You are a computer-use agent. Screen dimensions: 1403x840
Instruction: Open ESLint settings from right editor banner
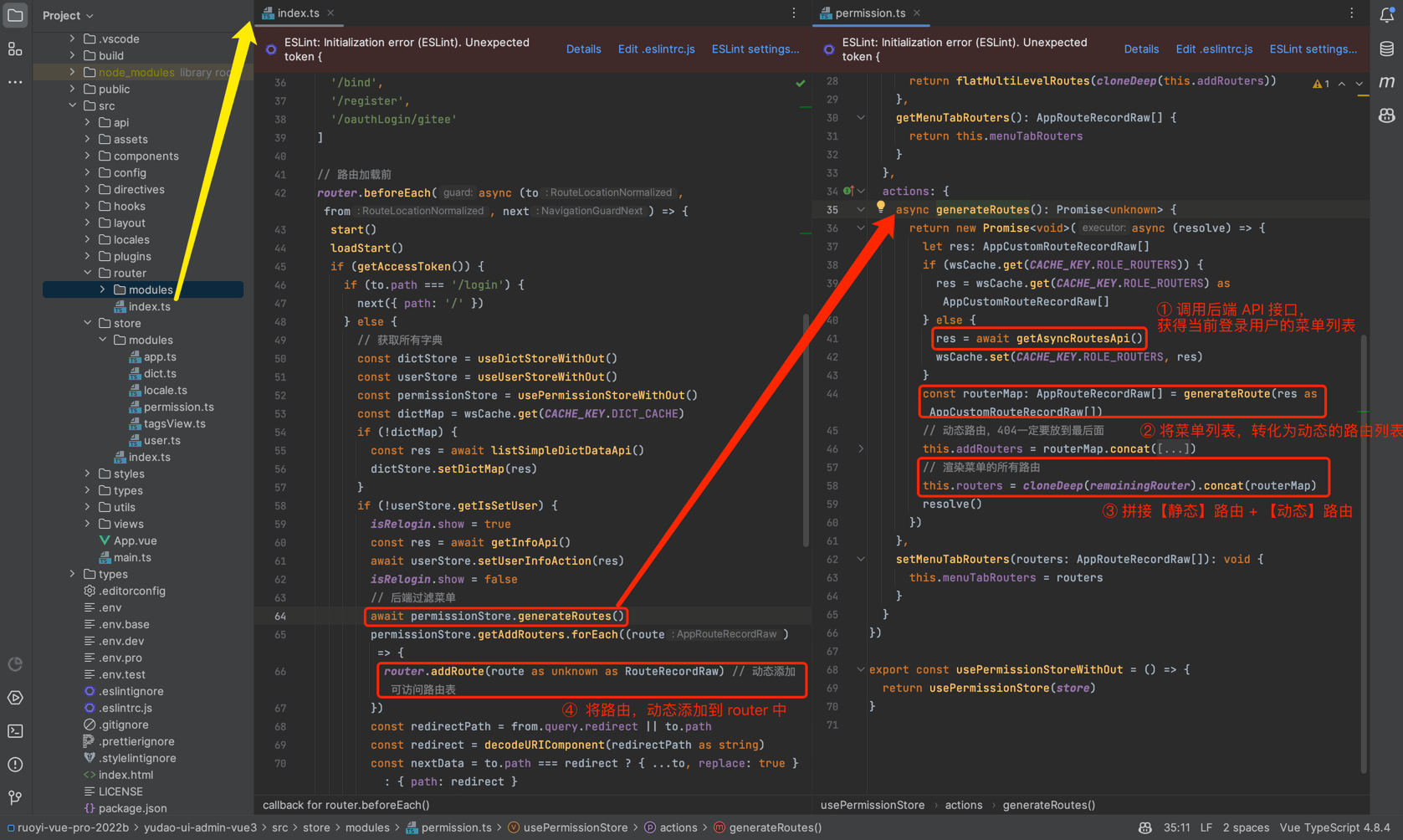coord(1313,49)
